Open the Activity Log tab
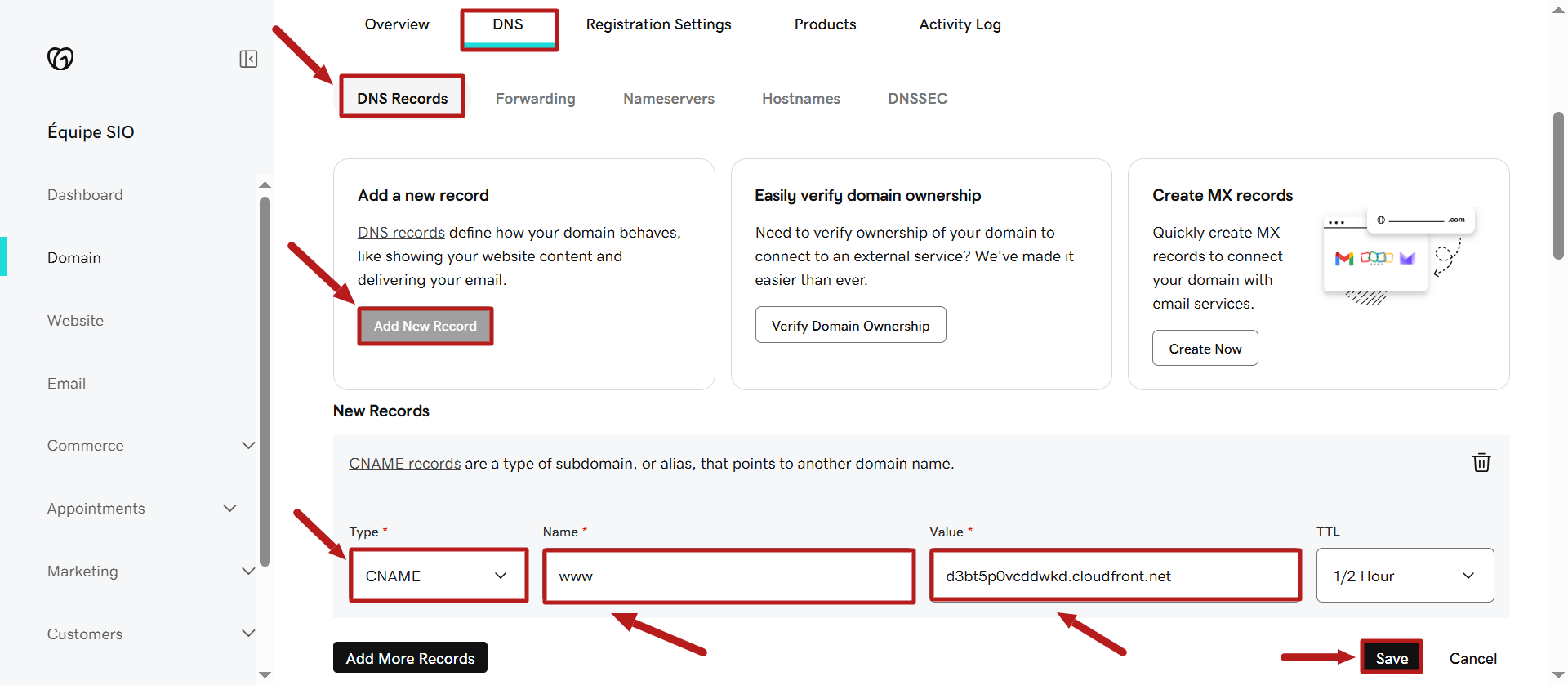The width and height of the screenshot is (1568, 685). pos(960,24)
